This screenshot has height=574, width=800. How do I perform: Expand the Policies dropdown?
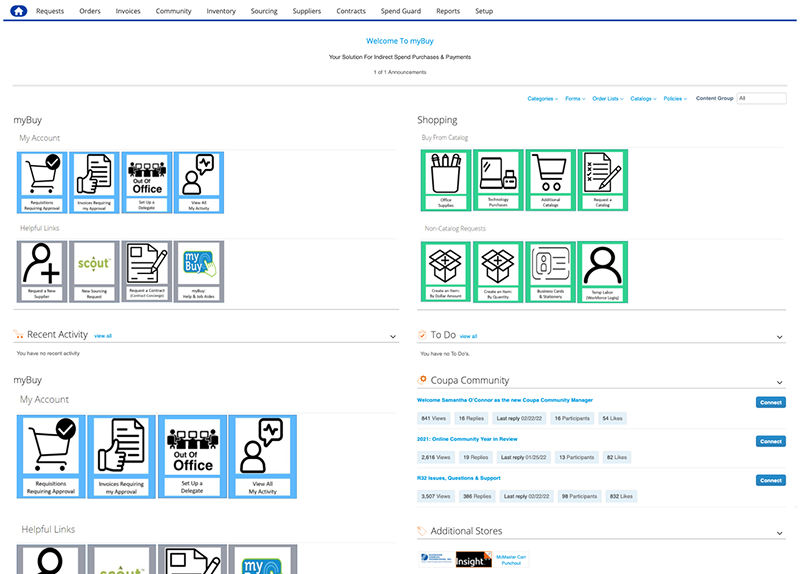[674, 99]
